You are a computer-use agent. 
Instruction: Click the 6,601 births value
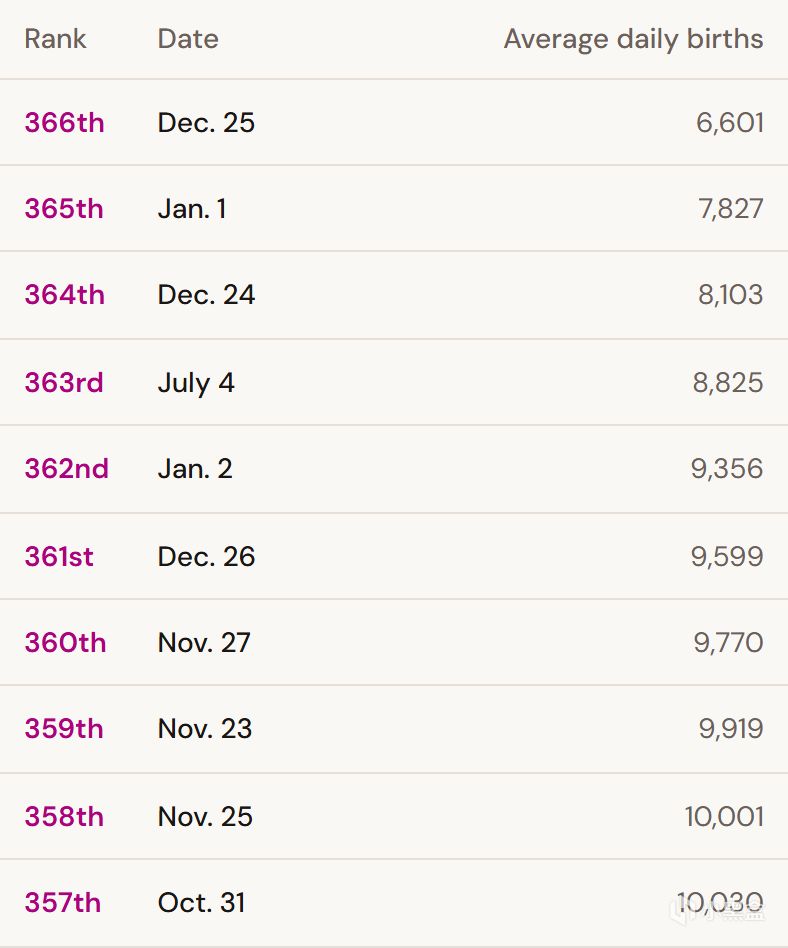pos(729,123)
